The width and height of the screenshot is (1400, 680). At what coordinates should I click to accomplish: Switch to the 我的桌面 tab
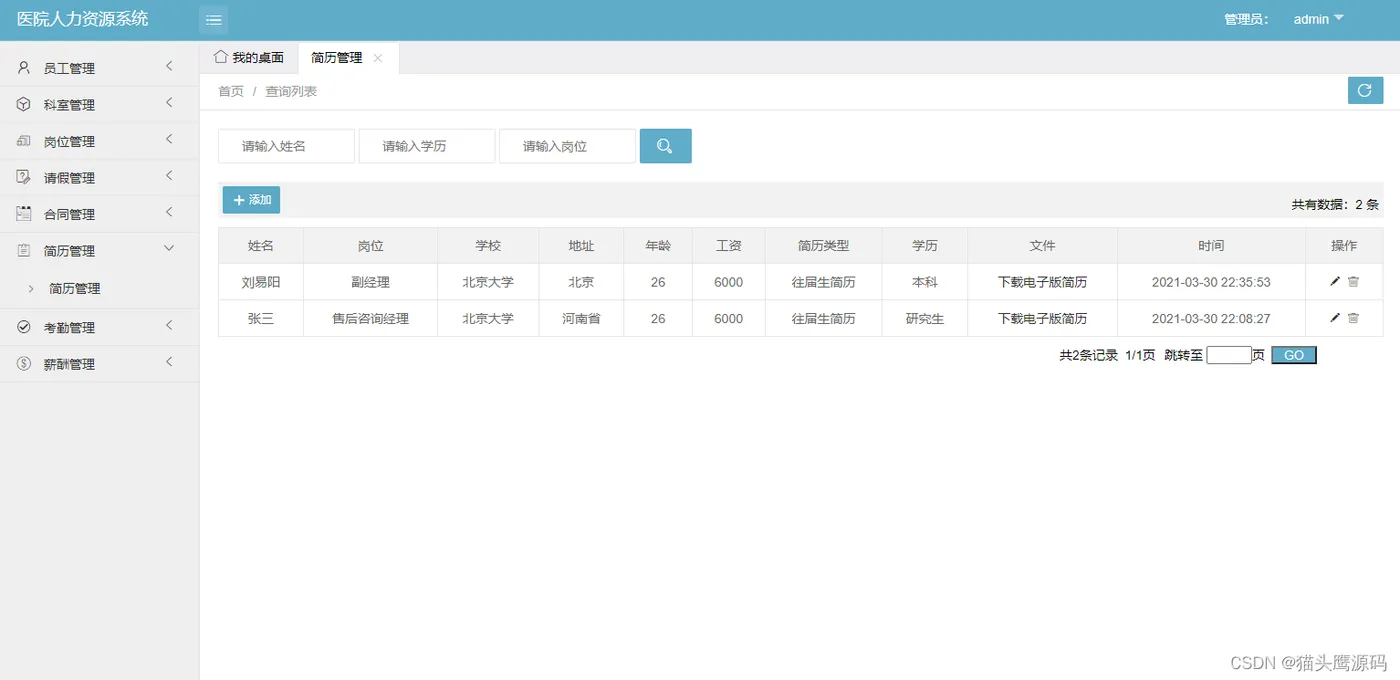point(249,58)
